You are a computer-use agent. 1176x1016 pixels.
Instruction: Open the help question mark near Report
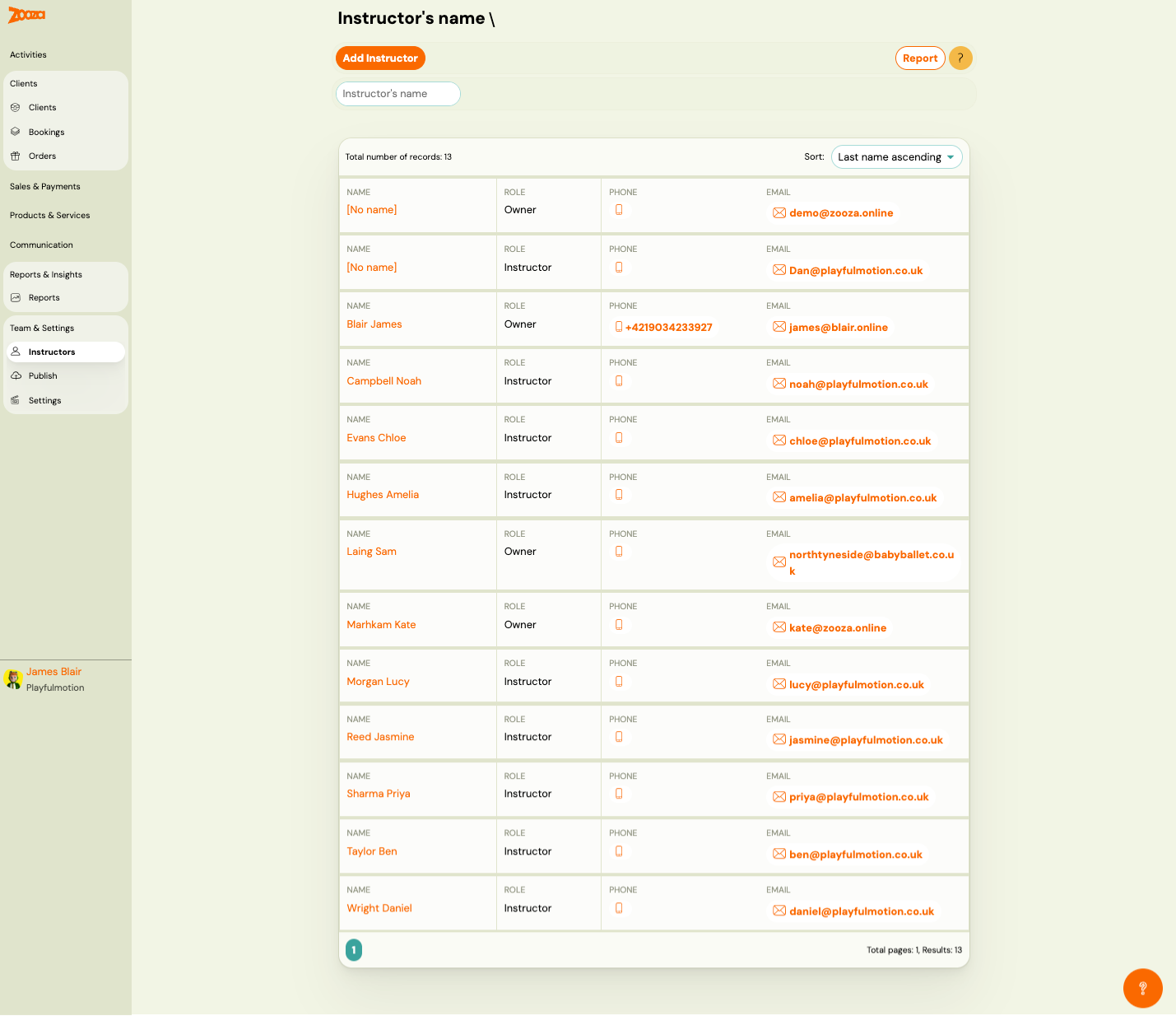tap(960, 58)
